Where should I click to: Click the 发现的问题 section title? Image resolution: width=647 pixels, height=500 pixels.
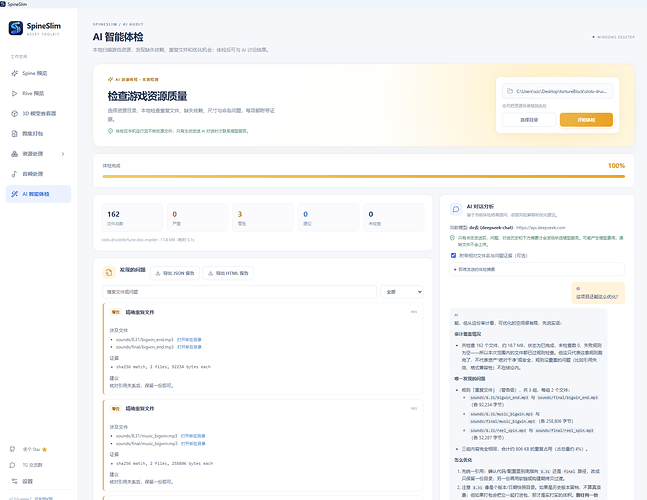click(x=132, y=269)
